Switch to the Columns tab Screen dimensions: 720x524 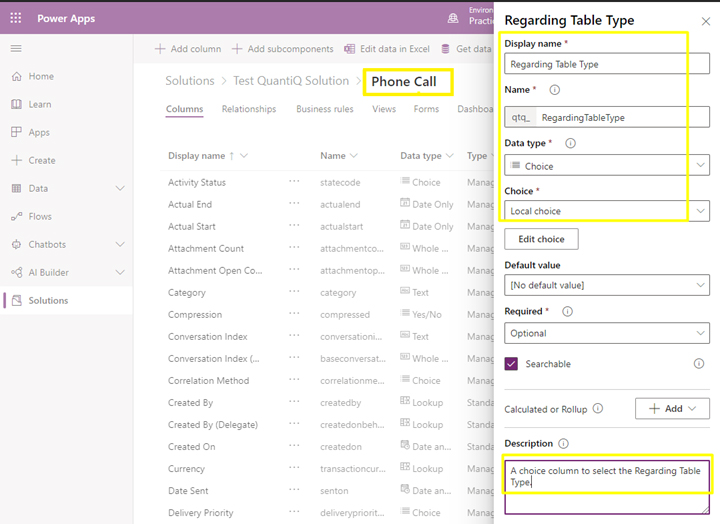tap(184, 109)
